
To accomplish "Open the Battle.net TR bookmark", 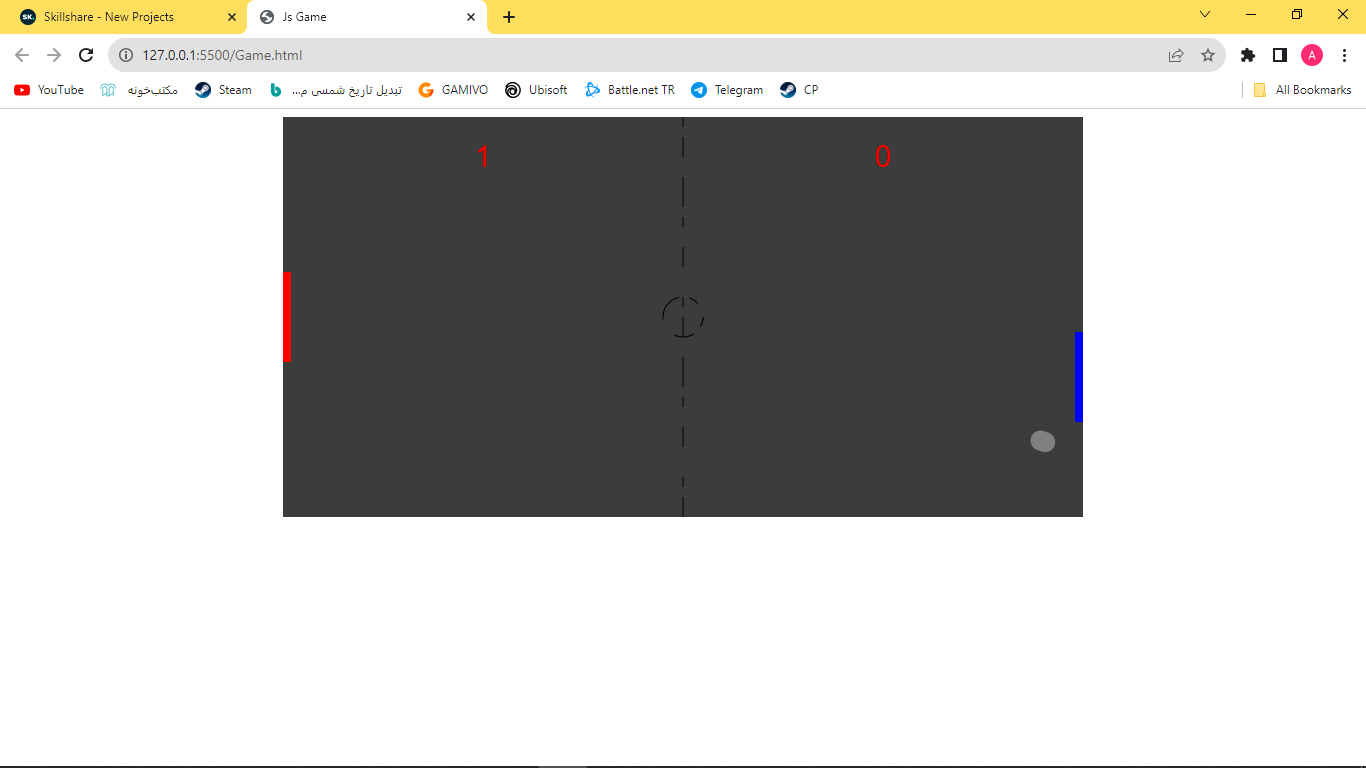I will (x=630, y=90).
